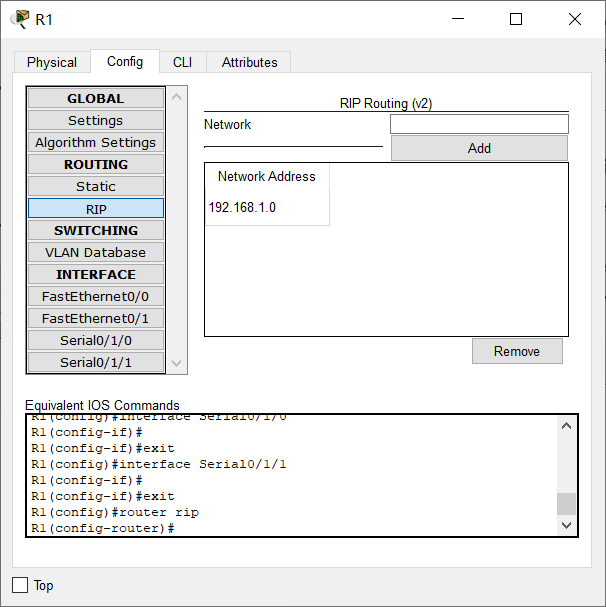Open the Attributes tab
Screen dimensions: 606x607
pos(249,62)
